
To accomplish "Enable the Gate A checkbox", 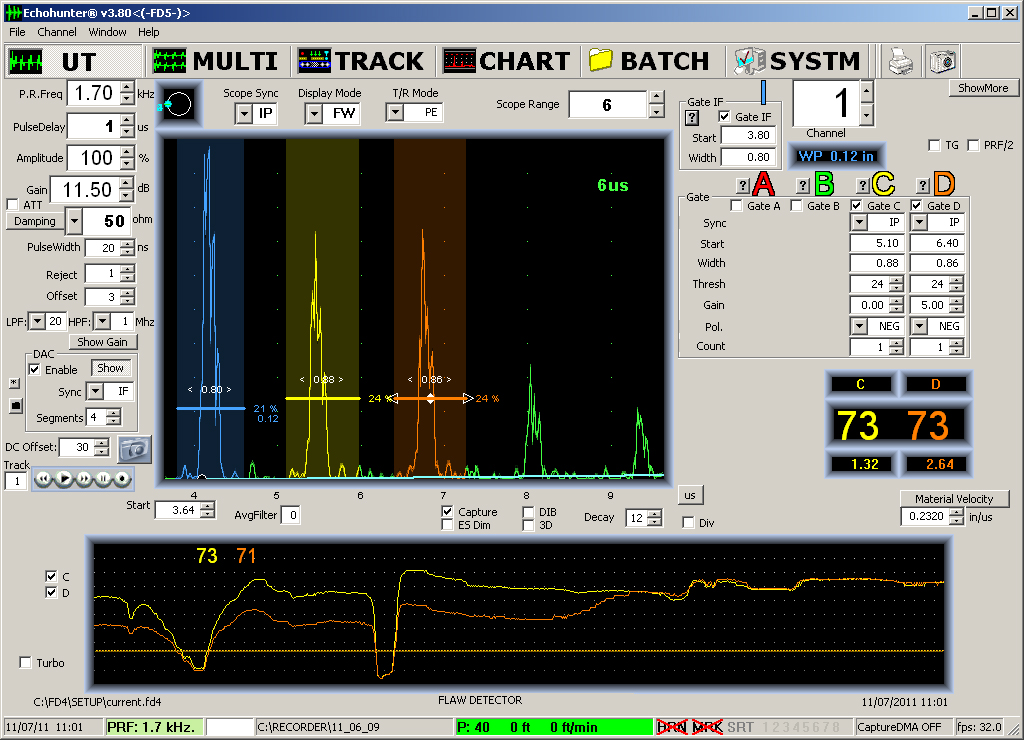I will (737, 206).
